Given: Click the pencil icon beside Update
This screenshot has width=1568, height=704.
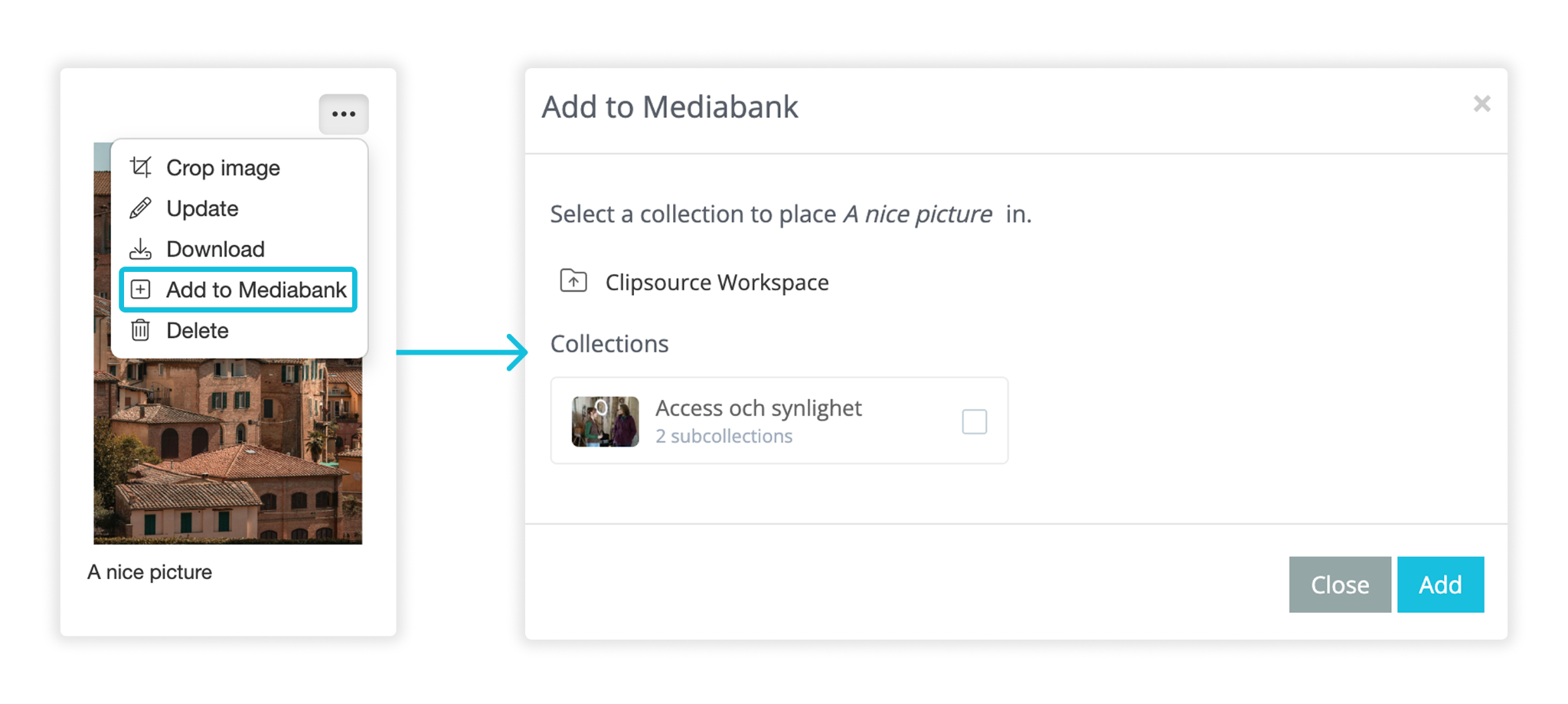Looking at the screenshot, I should [141, 208].
